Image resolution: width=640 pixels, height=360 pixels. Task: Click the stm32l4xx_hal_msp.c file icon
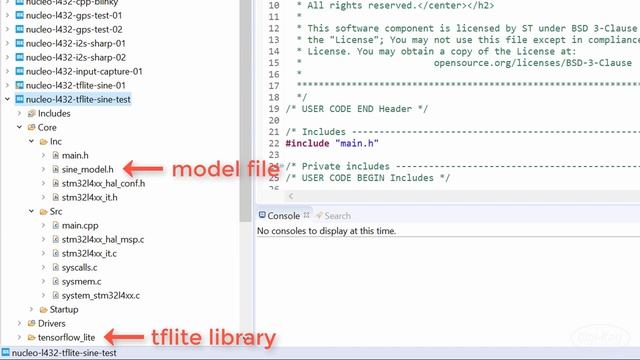(x=56, y=240)
